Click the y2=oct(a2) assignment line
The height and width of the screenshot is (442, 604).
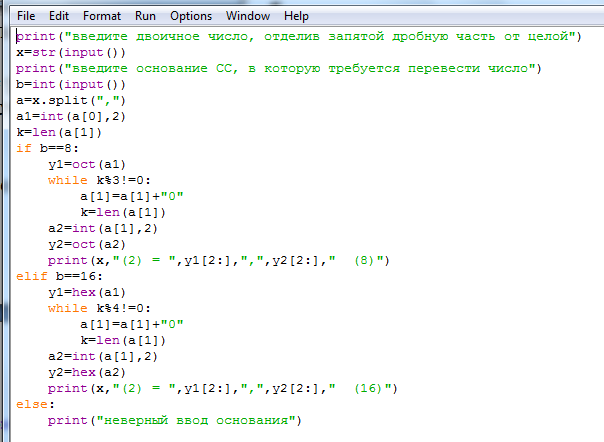[x=82, y=244]
